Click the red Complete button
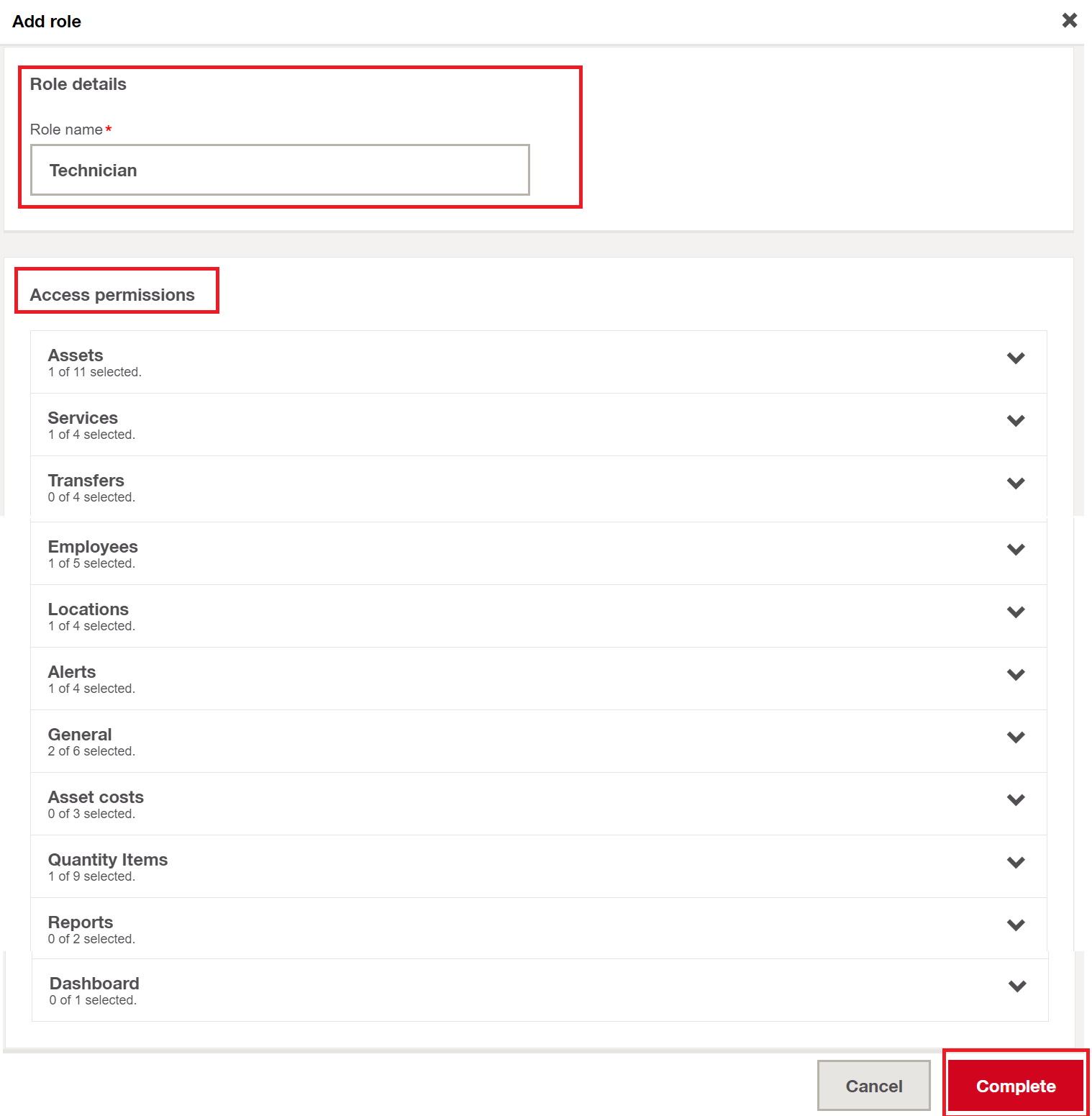 coord(1015,1086)
